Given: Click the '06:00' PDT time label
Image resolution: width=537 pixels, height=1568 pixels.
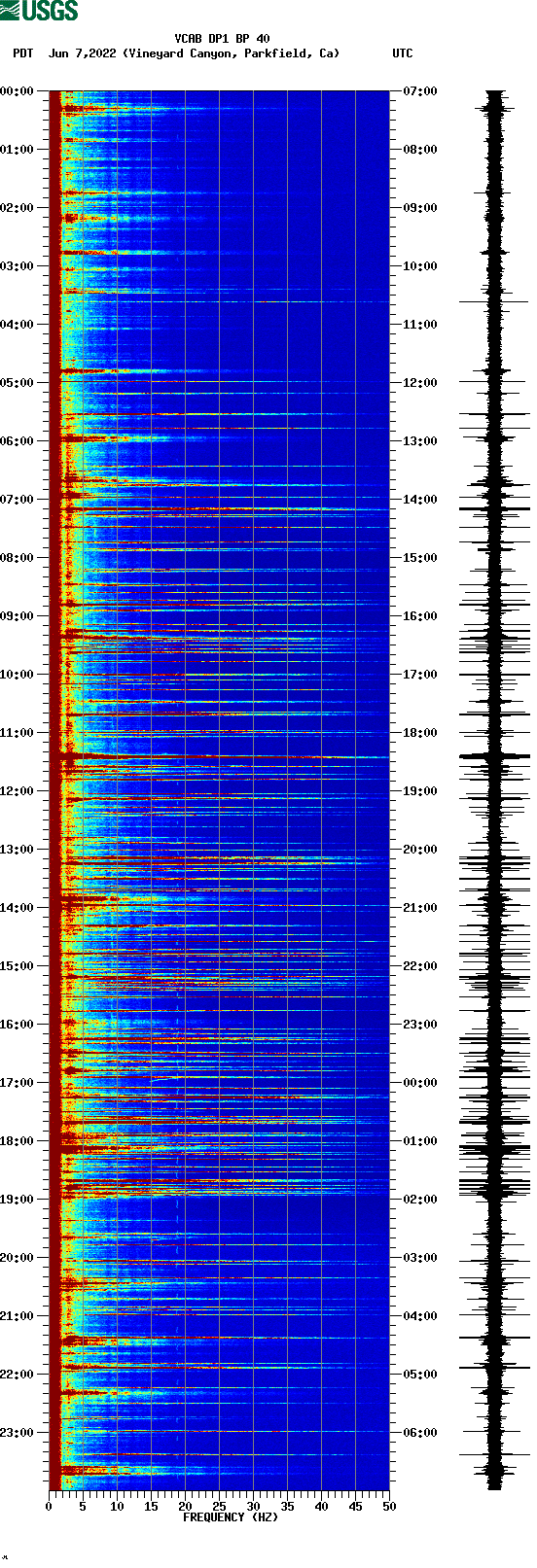Looking at the screenshot, I should pos(18,441).
